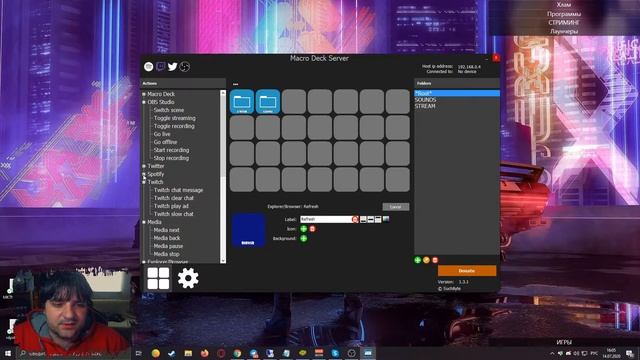
Task: Click the OBS icon in the header
Action: click(x=184, y=67)
